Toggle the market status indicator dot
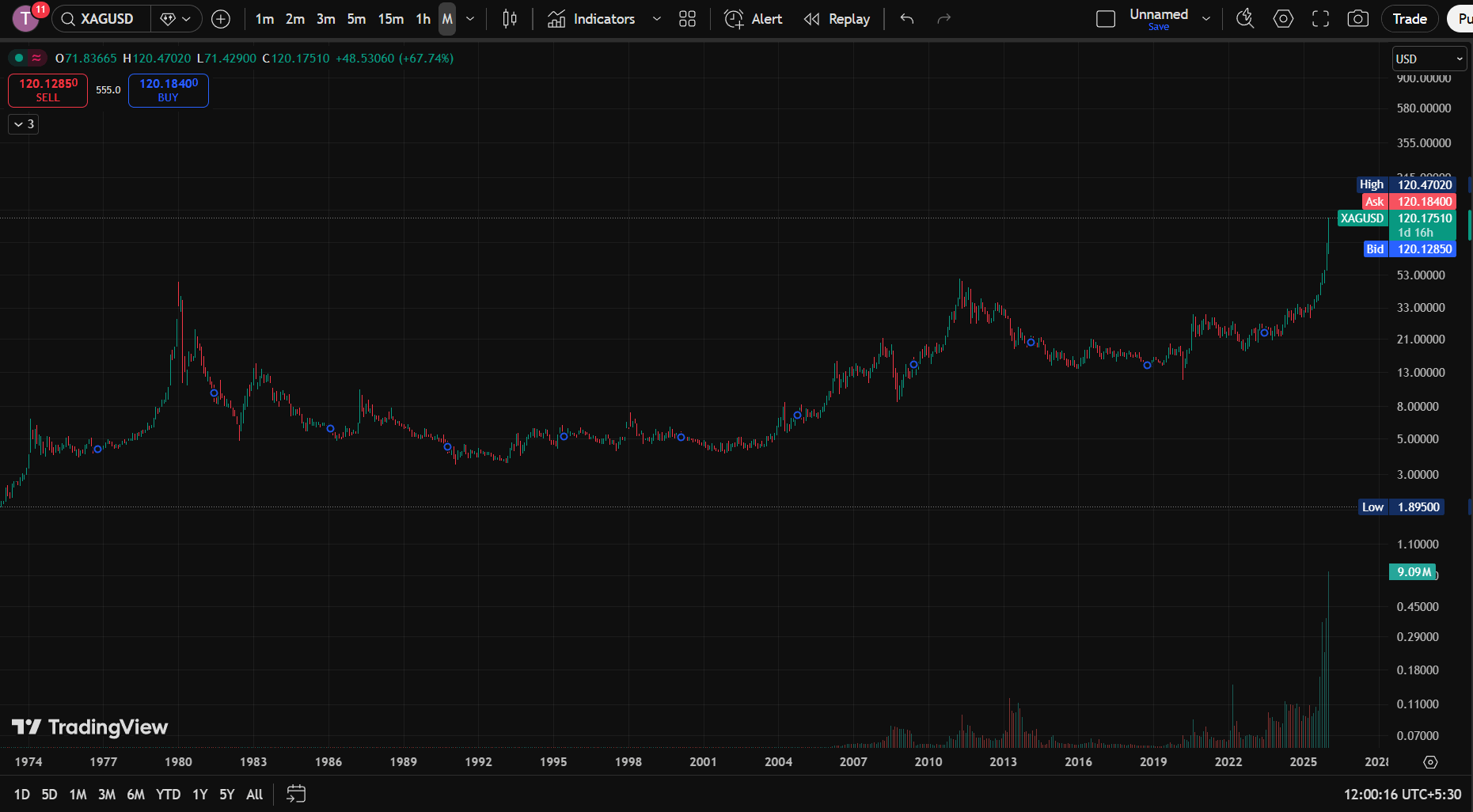The image size is (1473, 812). 19,58
